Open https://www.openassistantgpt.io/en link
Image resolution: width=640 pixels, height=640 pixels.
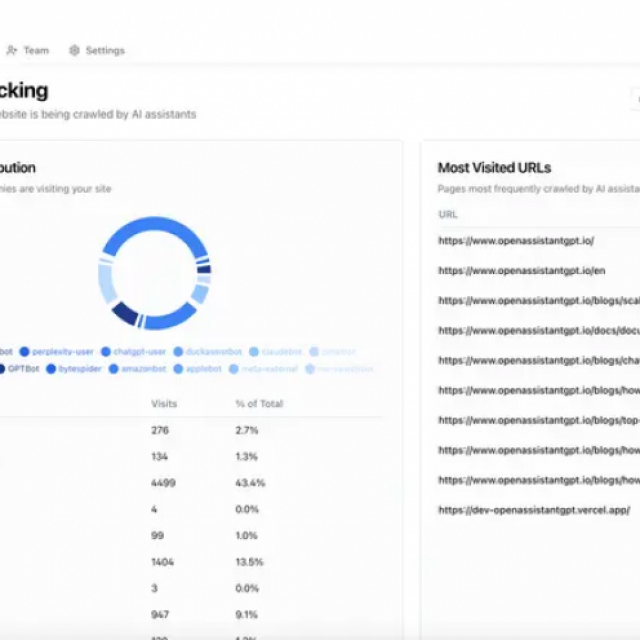point(522,271)
